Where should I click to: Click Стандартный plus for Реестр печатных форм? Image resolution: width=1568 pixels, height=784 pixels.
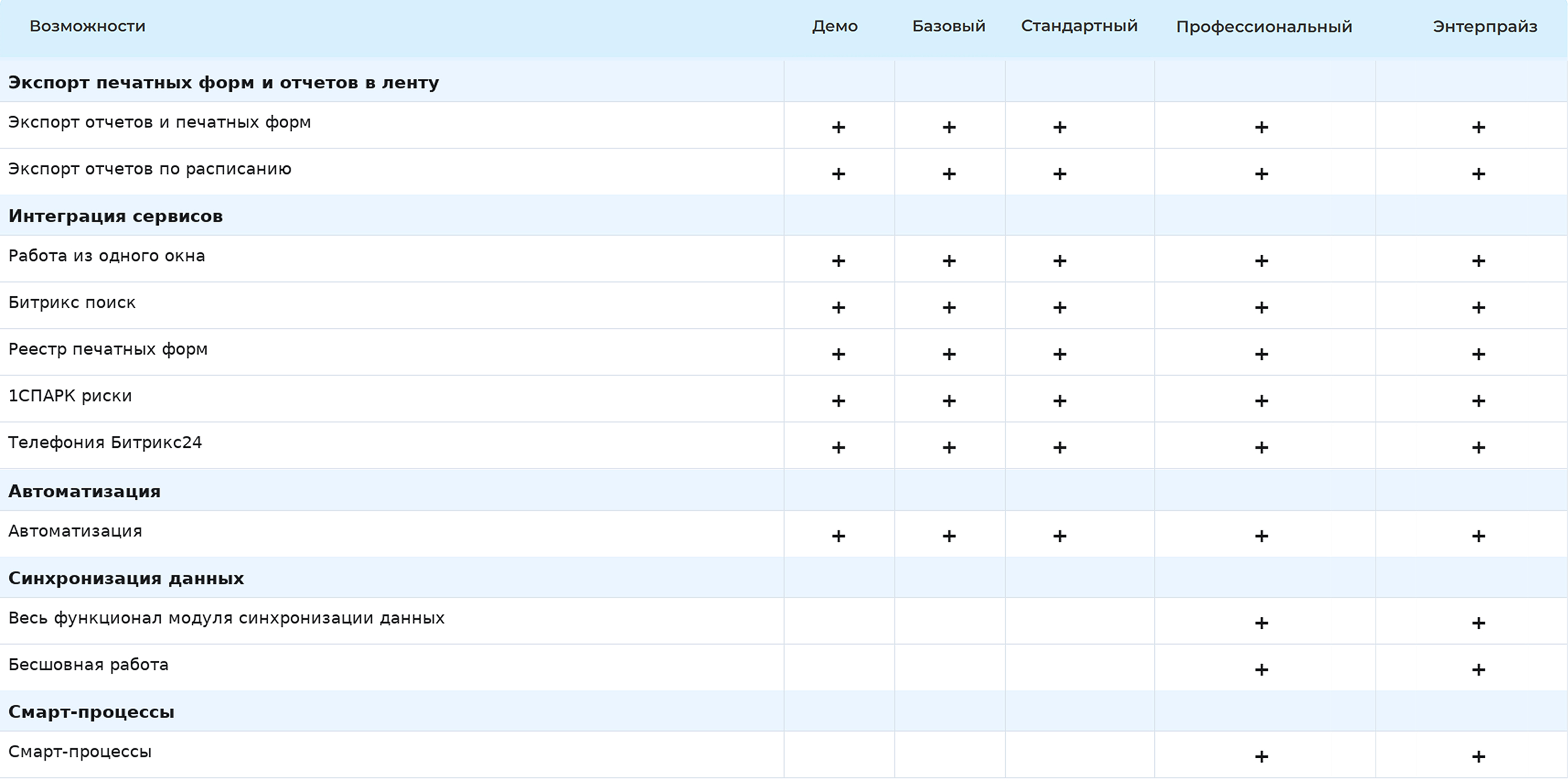pos(1060,355)
